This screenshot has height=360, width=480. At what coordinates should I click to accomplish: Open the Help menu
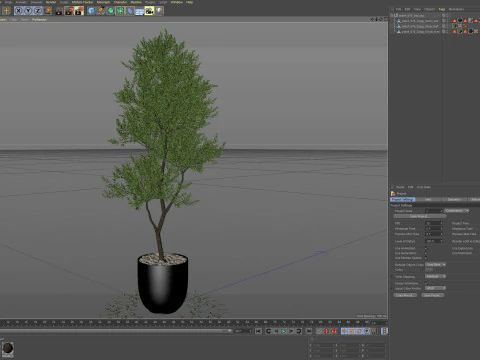tap(189, 2)
